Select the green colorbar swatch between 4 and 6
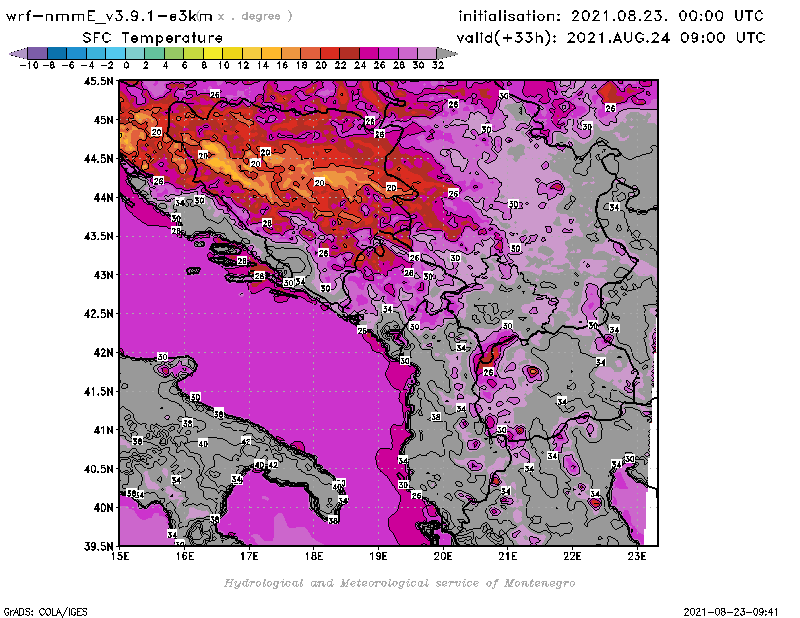 (174, 53)
